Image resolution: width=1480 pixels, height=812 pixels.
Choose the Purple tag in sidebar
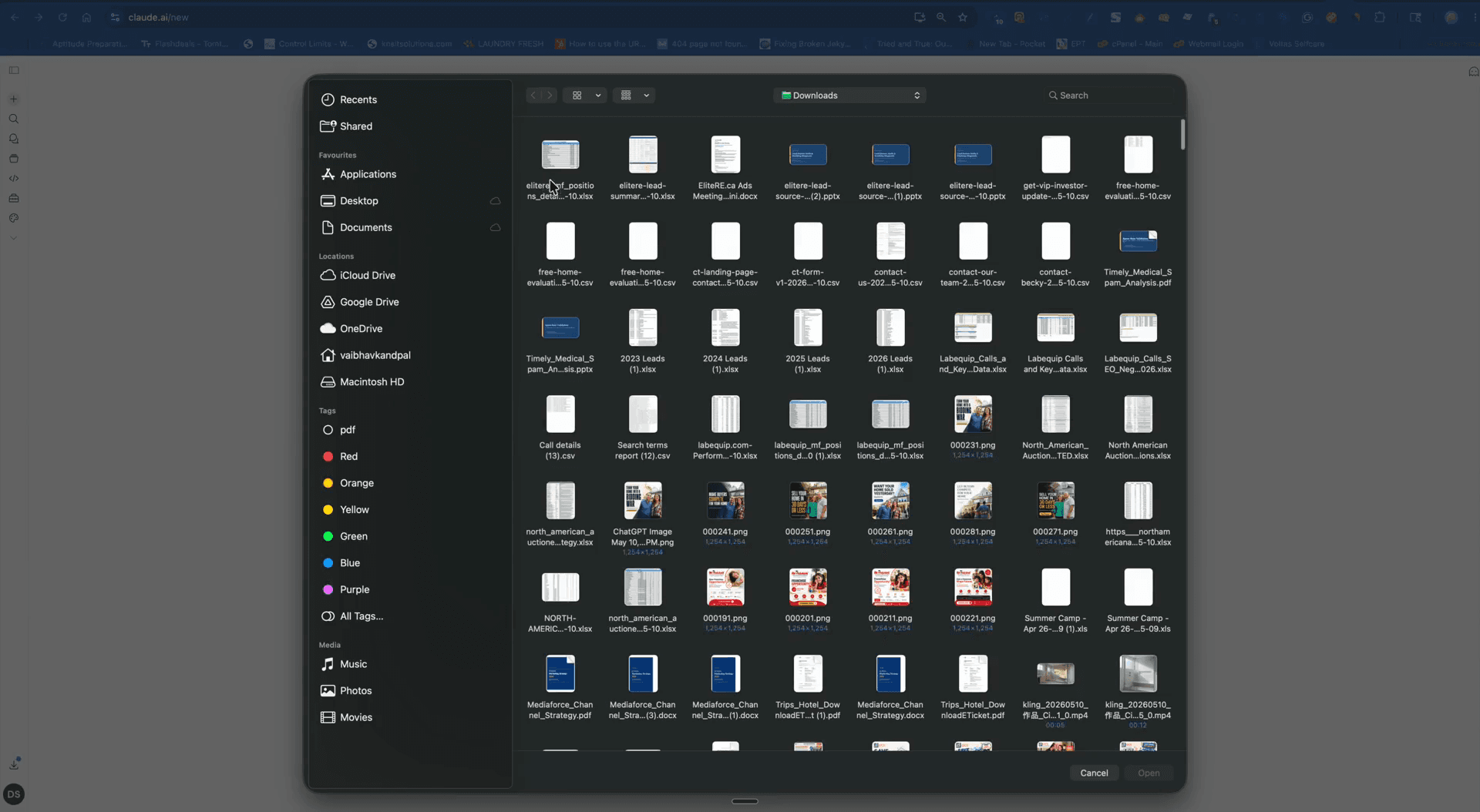click(345, 589)
